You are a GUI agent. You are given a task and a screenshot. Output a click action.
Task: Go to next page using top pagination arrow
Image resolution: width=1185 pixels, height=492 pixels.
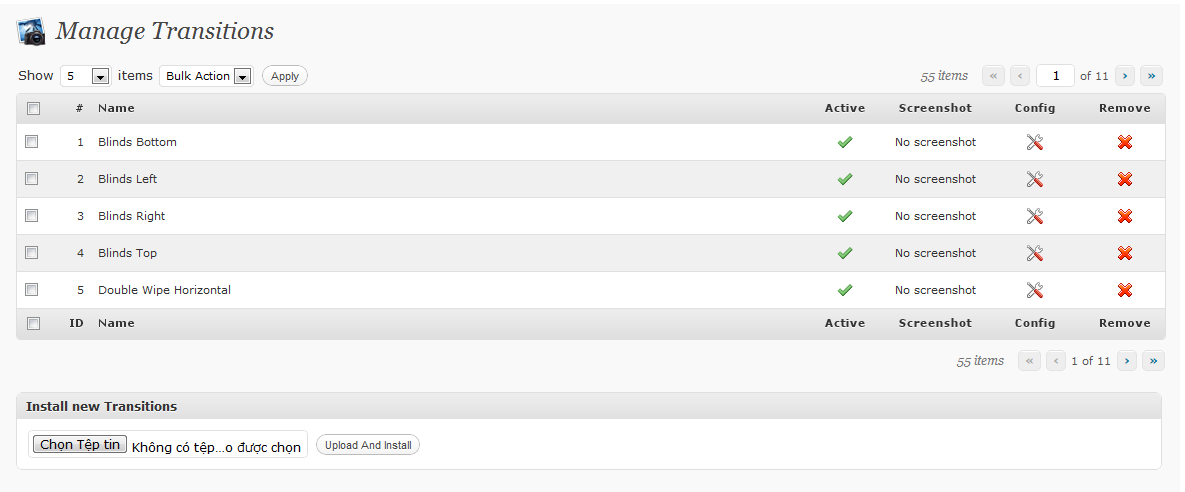point(1125,76)
